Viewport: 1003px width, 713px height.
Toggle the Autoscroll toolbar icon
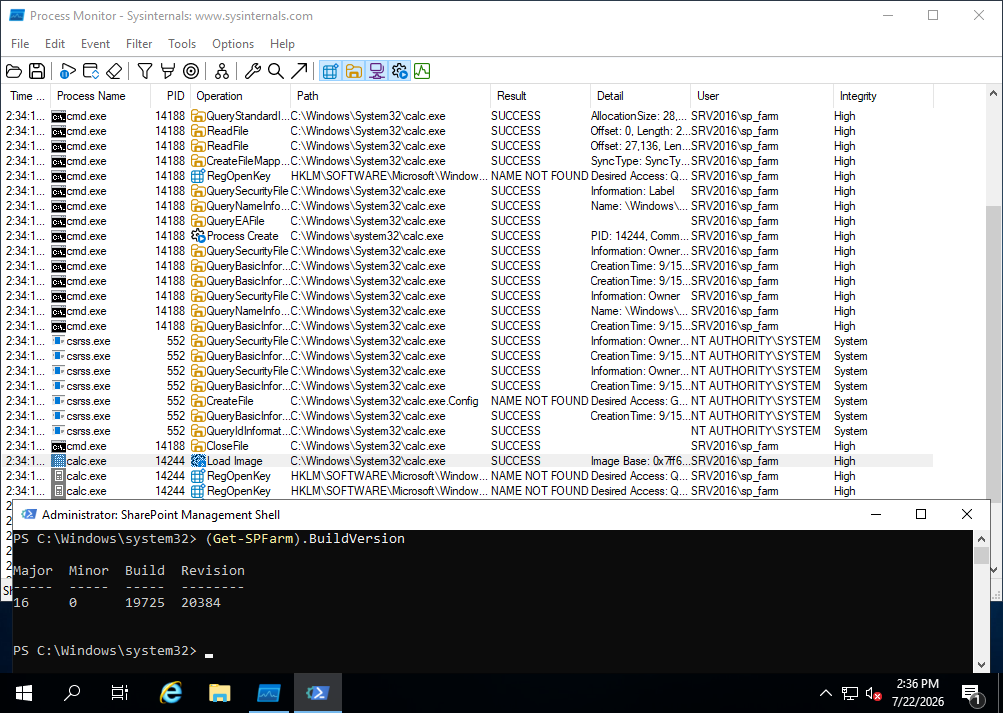click(x=91, y=71)
